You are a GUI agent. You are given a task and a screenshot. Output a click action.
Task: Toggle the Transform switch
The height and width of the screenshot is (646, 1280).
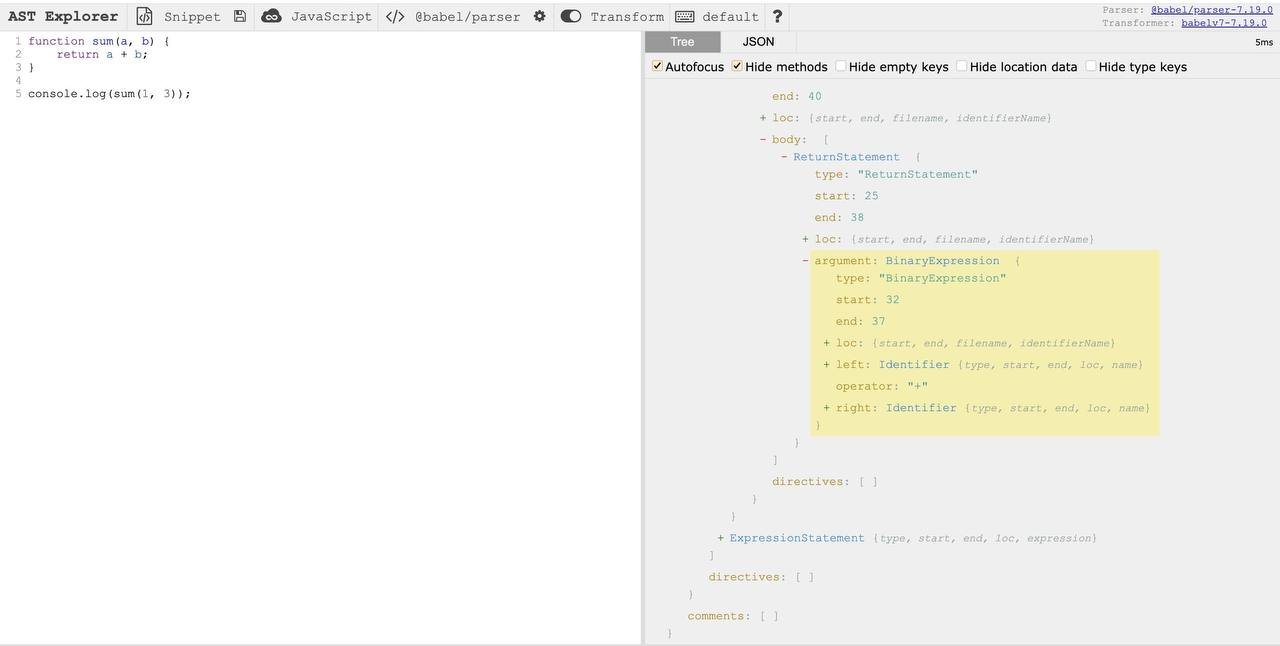pyautogui.click(x=571, y=16)
